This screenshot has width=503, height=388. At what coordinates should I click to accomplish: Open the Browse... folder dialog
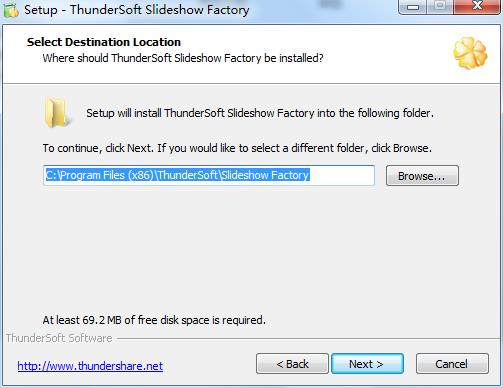pyautogui.click(x=422, y=176)
